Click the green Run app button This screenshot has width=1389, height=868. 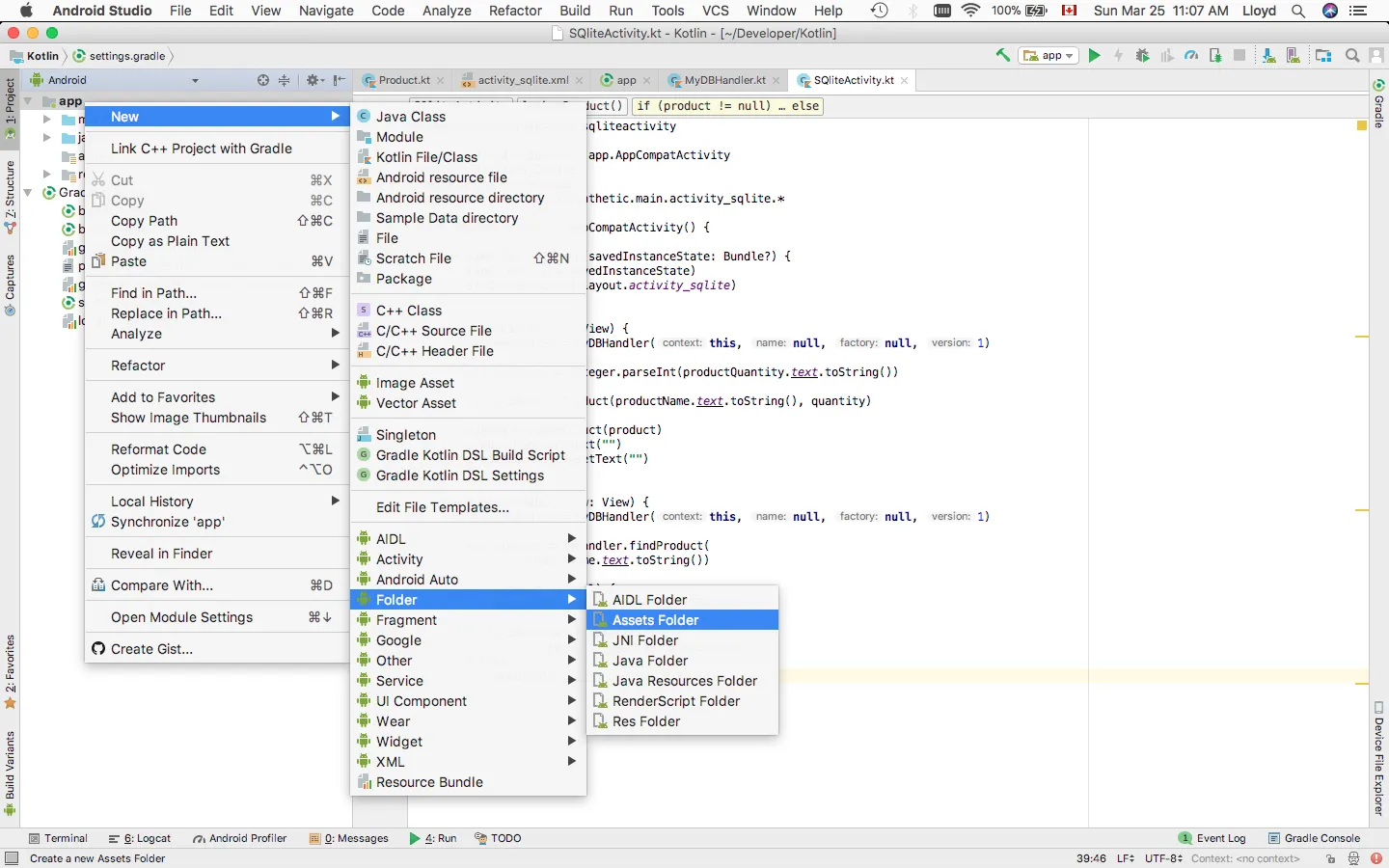[1094, 56]
